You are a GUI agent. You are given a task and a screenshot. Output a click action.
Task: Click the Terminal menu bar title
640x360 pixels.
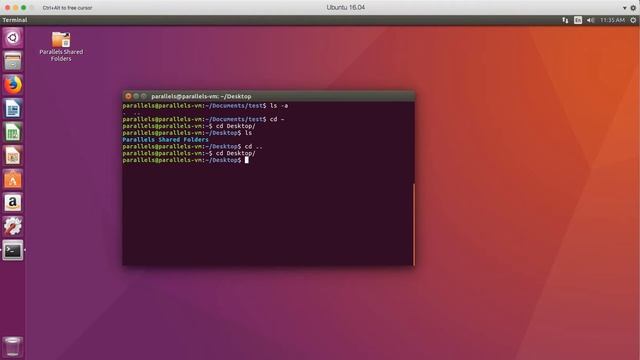15,20
